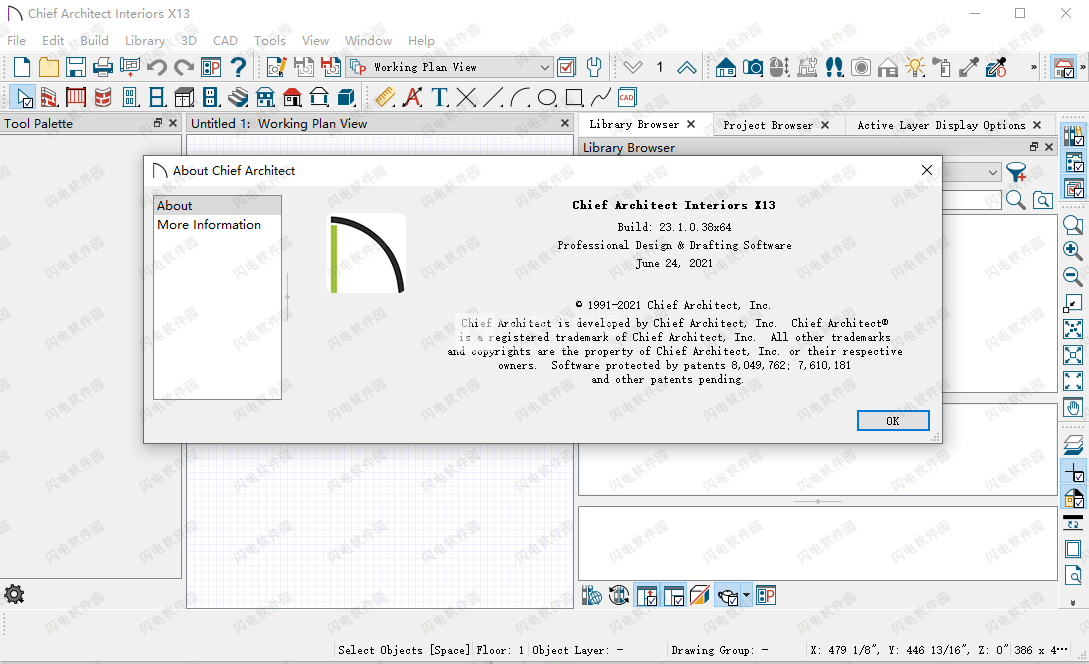Expand the right toolbar's bottom overflow chevron
This screenshot has height=664, width=1089.
(1073, 604)
